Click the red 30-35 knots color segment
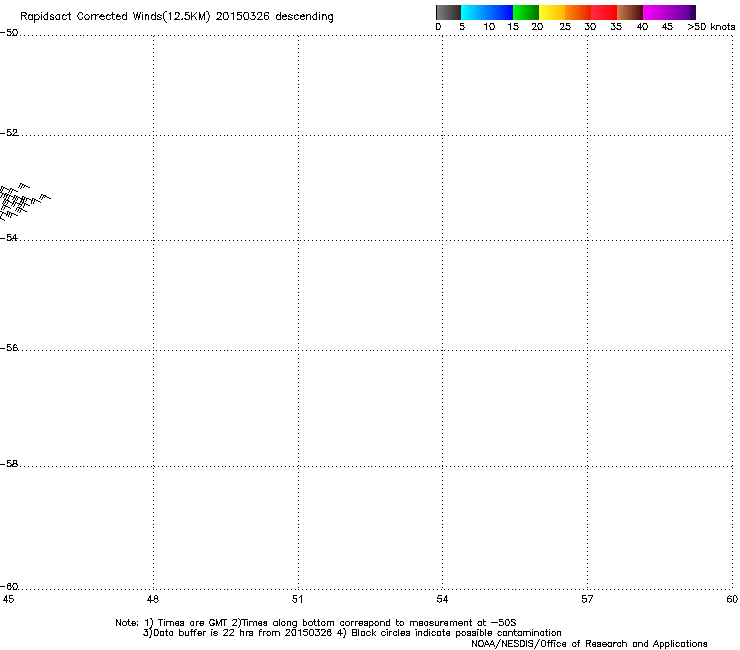The image size is (740, 650). click(x=604, y=12)
